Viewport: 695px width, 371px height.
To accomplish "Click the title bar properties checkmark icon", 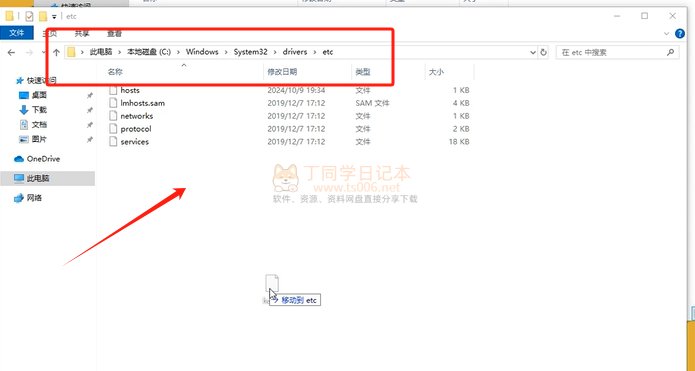I will click(29, 16).
